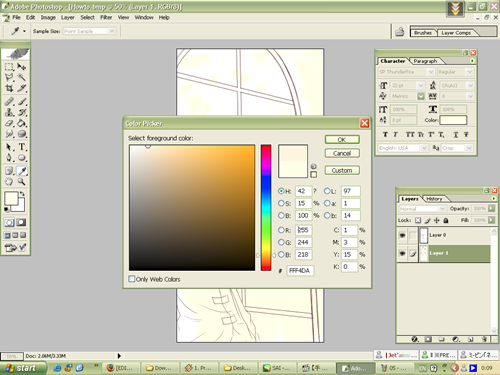The width and height of the screenshot is (500, 375).
Task: Toggle the Lock all icon in Layers
Action: pos(446,220)
